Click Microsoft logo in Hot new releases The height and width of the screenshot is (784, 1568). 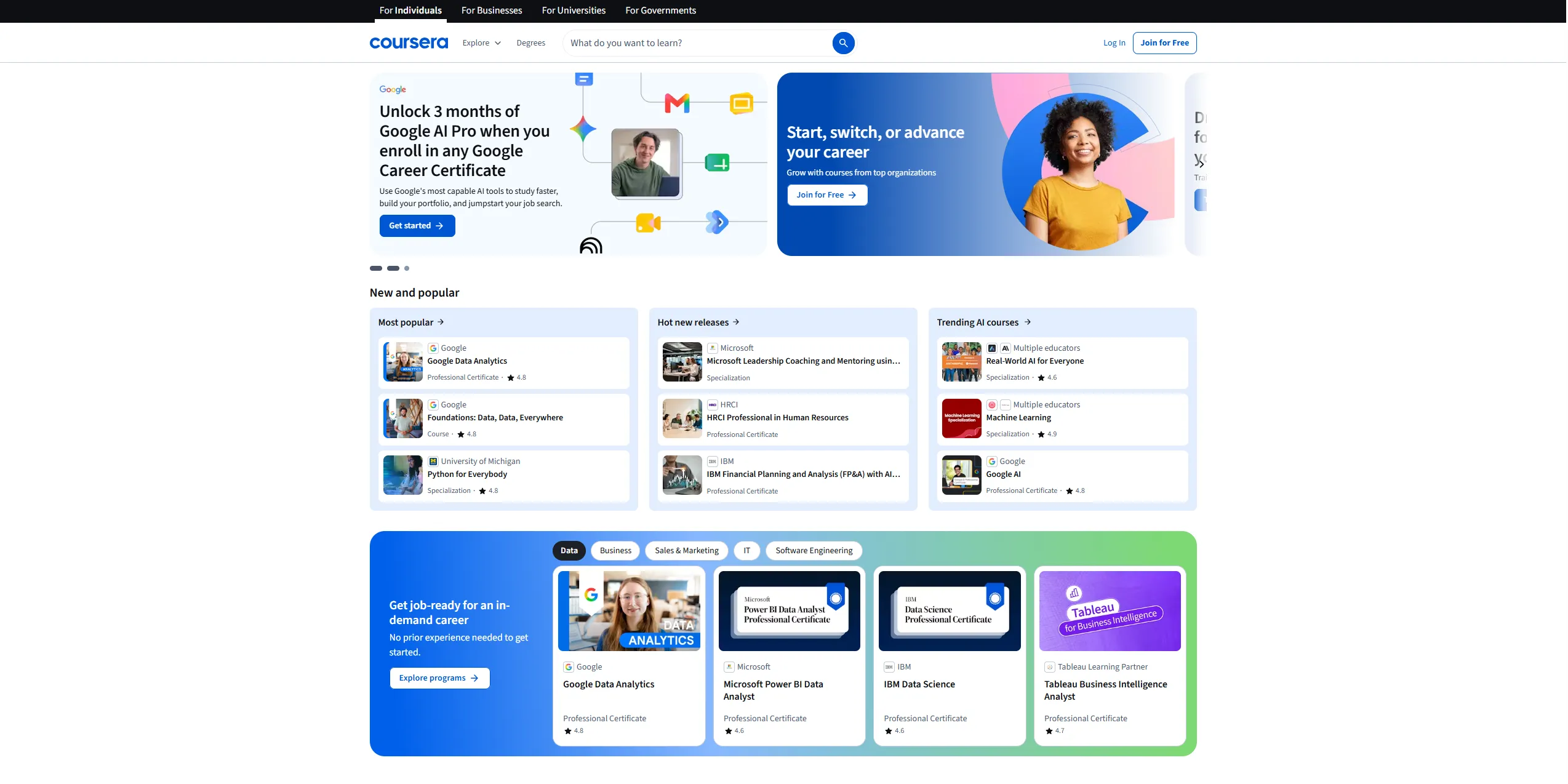(713, 348)
